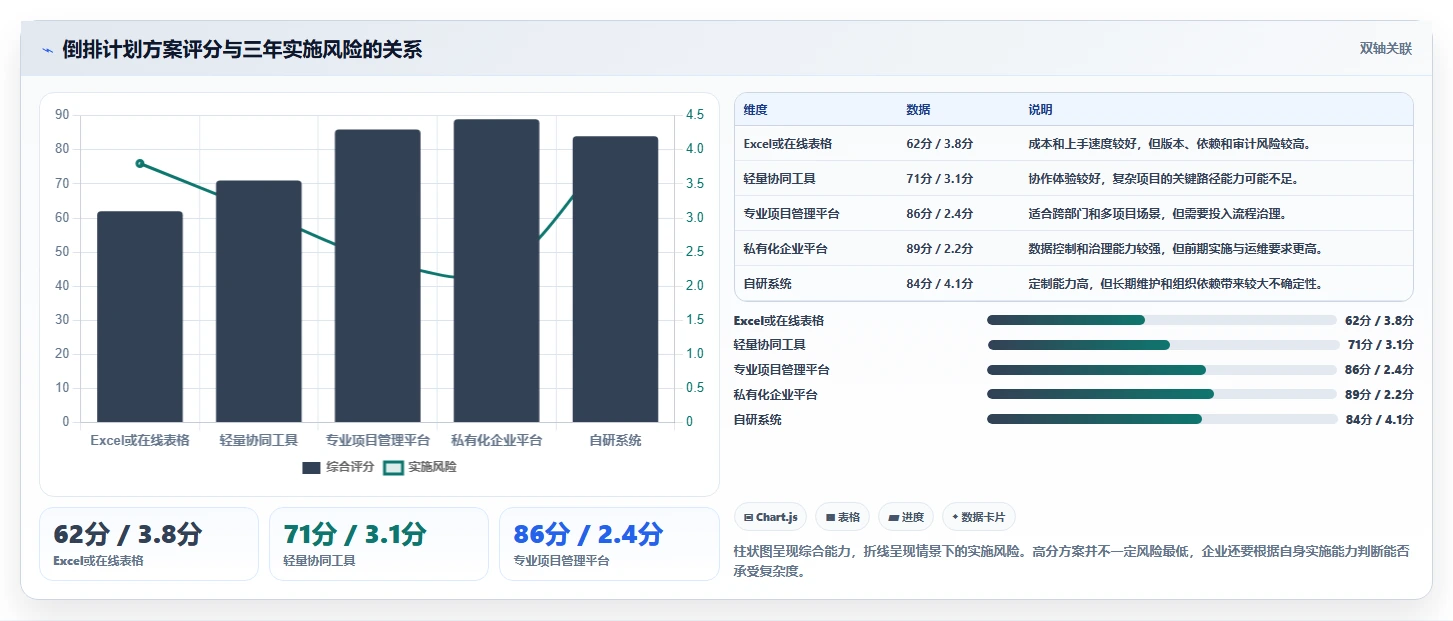Click the icon left of the panel title
This screenshot has width=1453, height=621.
click(47, 50)
